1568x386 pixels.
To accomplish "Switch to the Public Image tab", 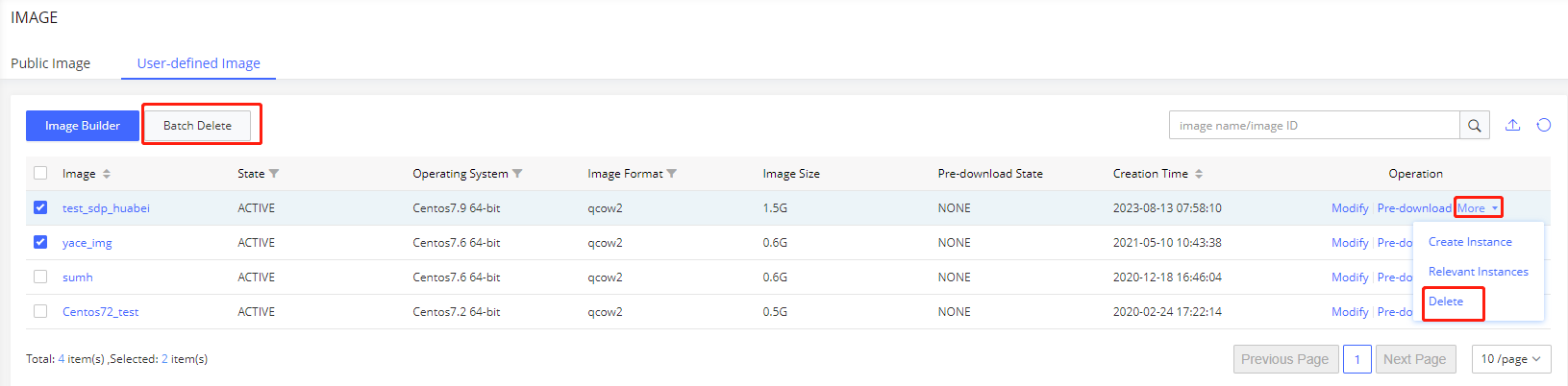I will [51, 63].
